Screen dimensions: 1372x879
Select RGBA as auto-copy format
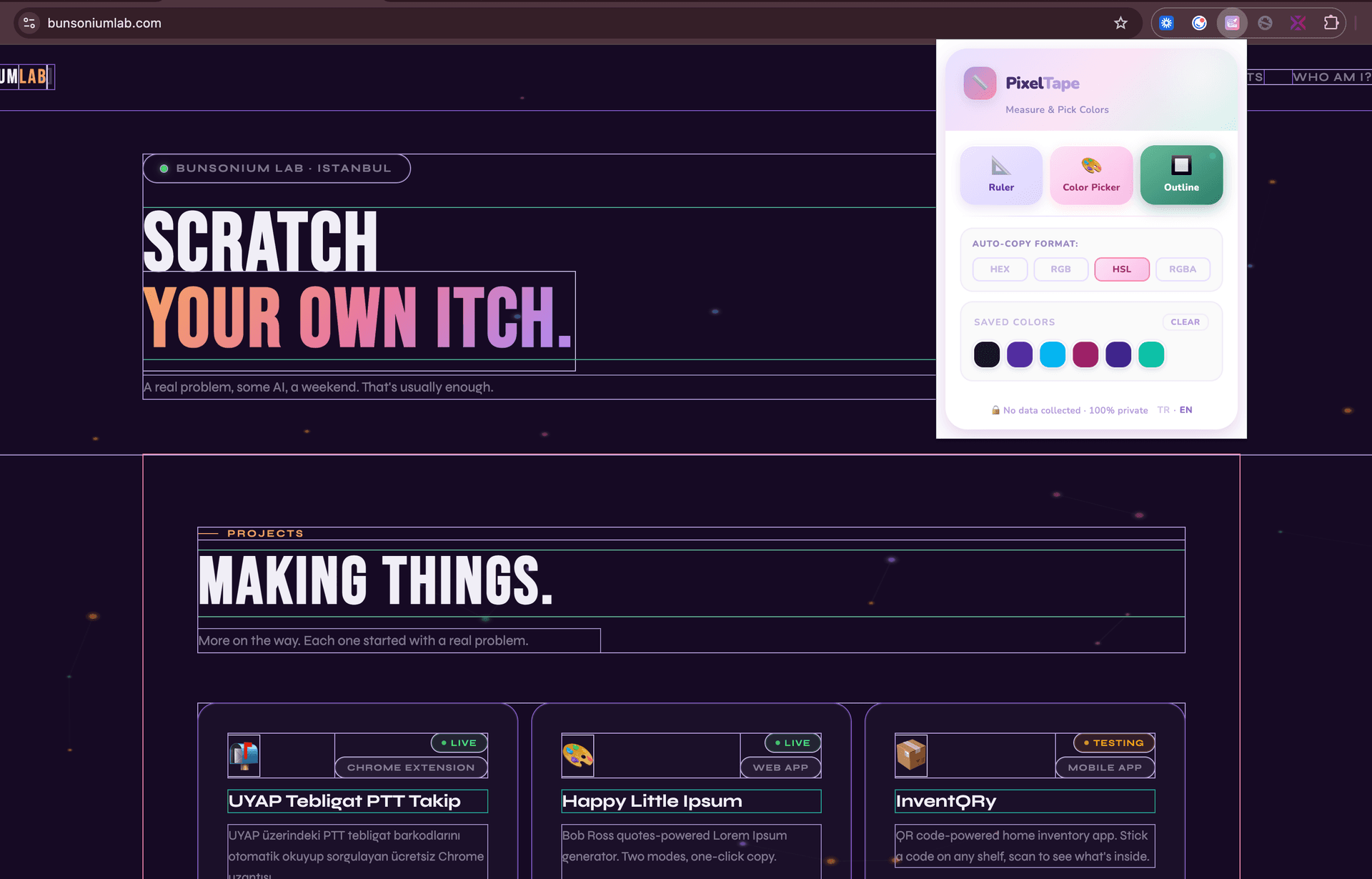point(1183,269)
